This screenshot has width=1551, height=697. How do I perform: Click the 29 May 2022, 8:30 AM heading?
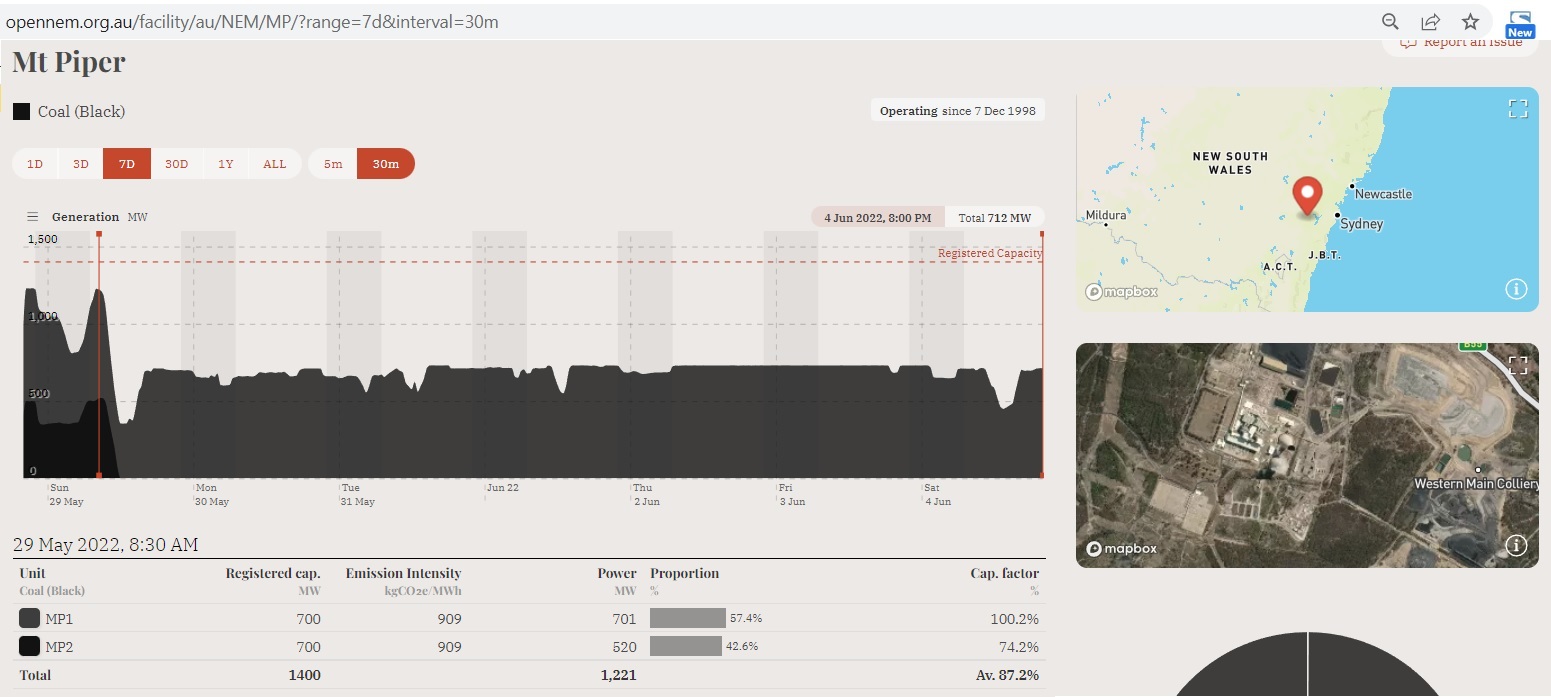[105, 545]
